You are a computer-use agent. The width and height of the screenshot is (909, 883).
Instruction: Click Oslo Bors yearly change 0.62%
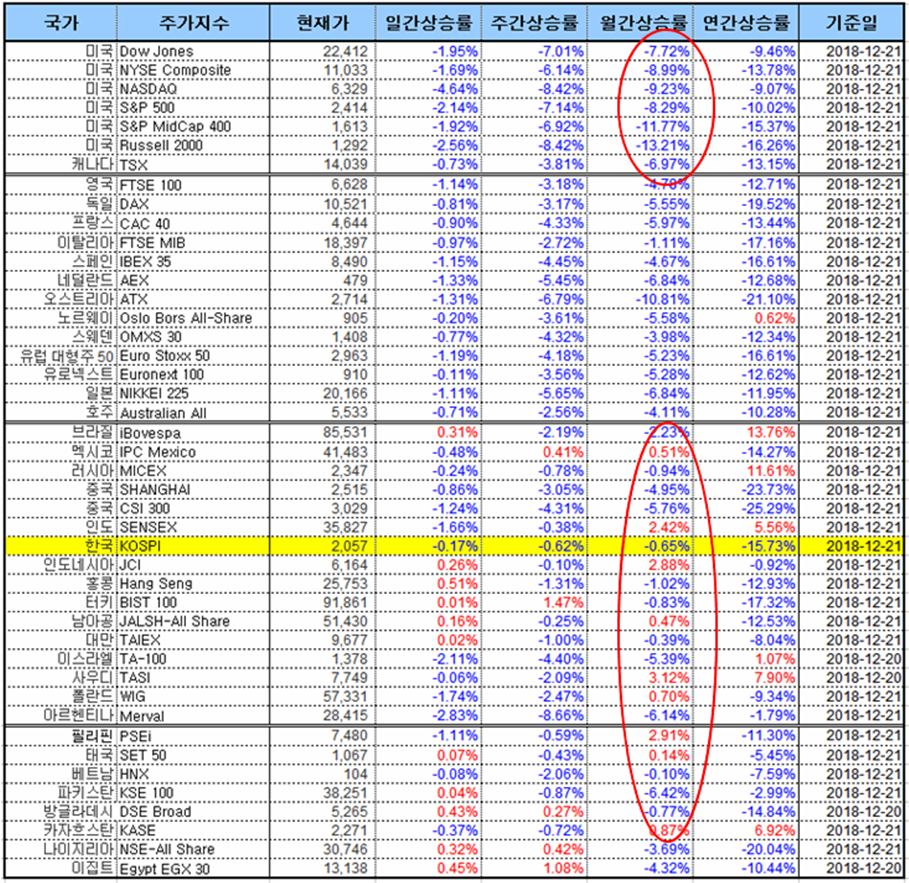746,318
